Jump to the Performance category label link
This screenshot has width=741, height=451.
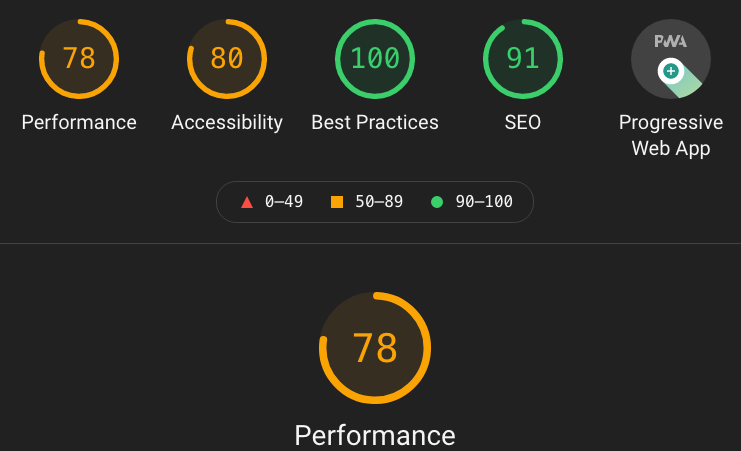(79, 123)
